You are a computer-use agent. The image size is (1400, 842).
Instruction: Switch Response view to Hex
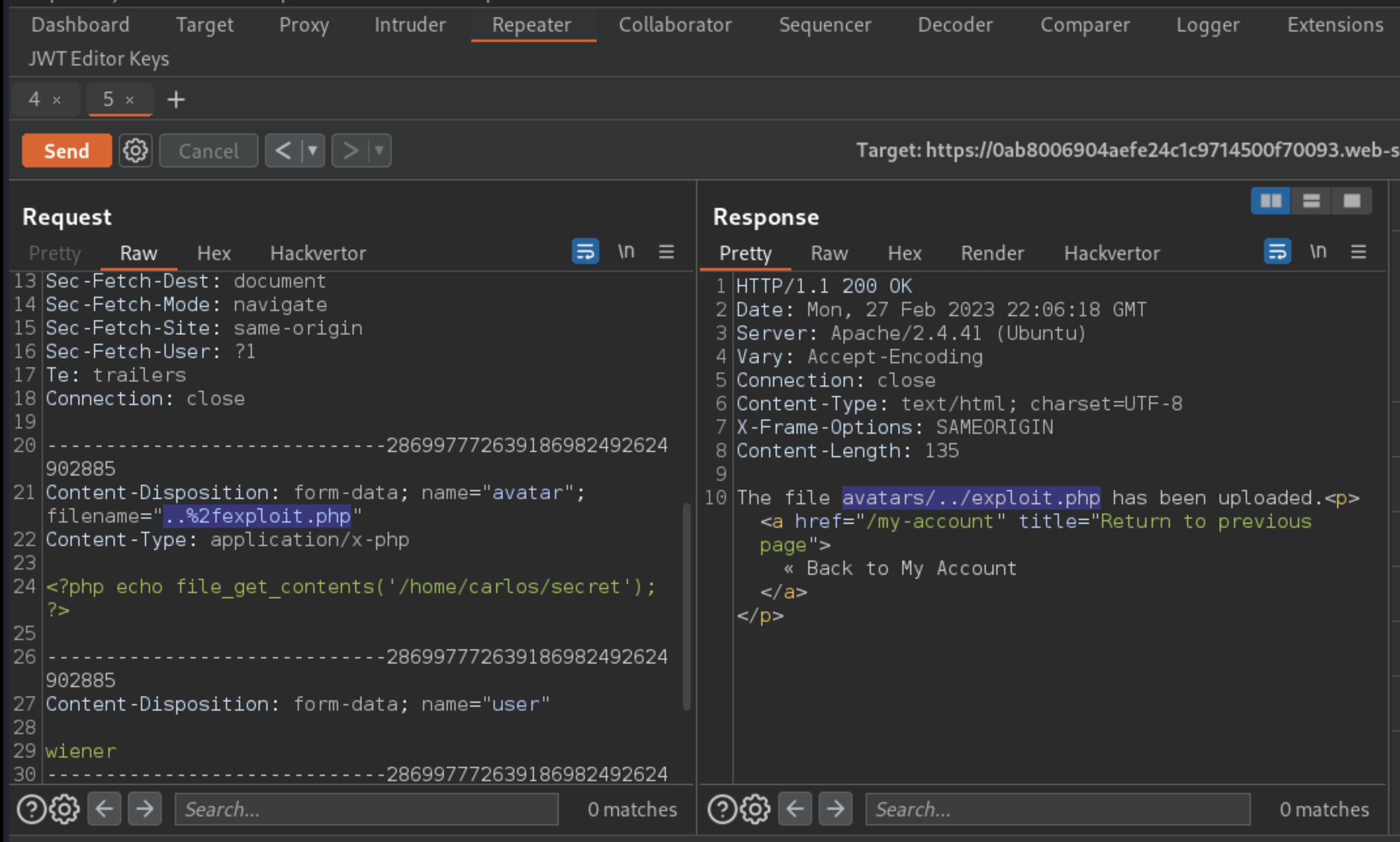point(905,253)
